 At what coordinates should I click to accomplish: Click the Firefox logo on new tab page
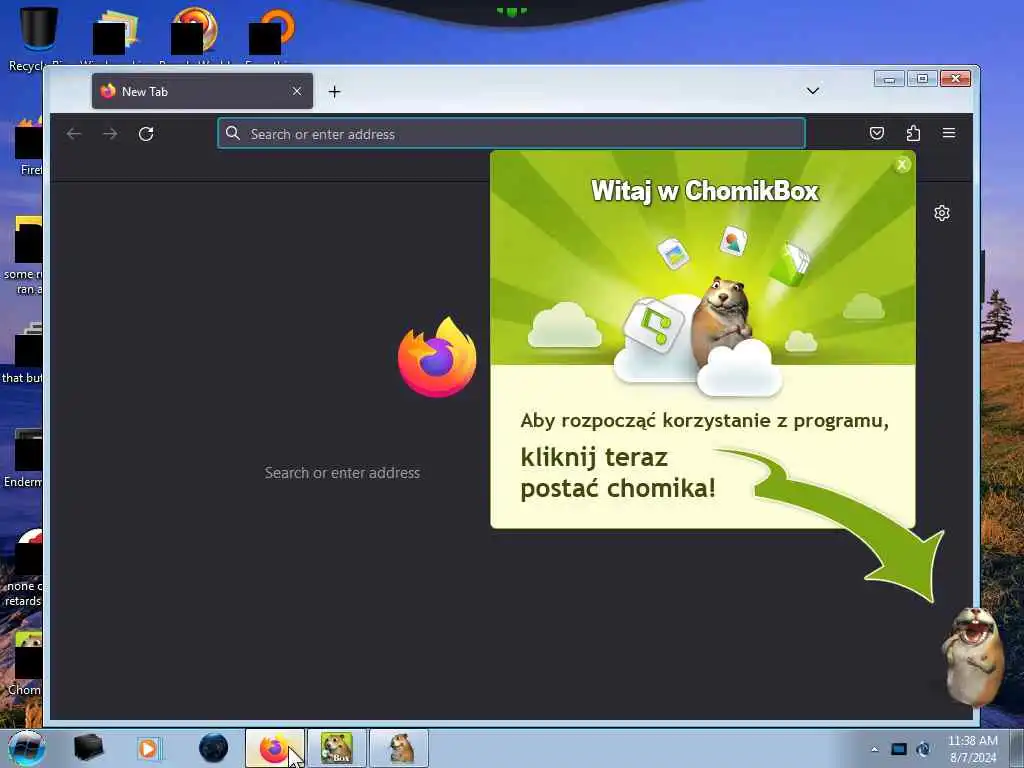(x=437, y=357)
